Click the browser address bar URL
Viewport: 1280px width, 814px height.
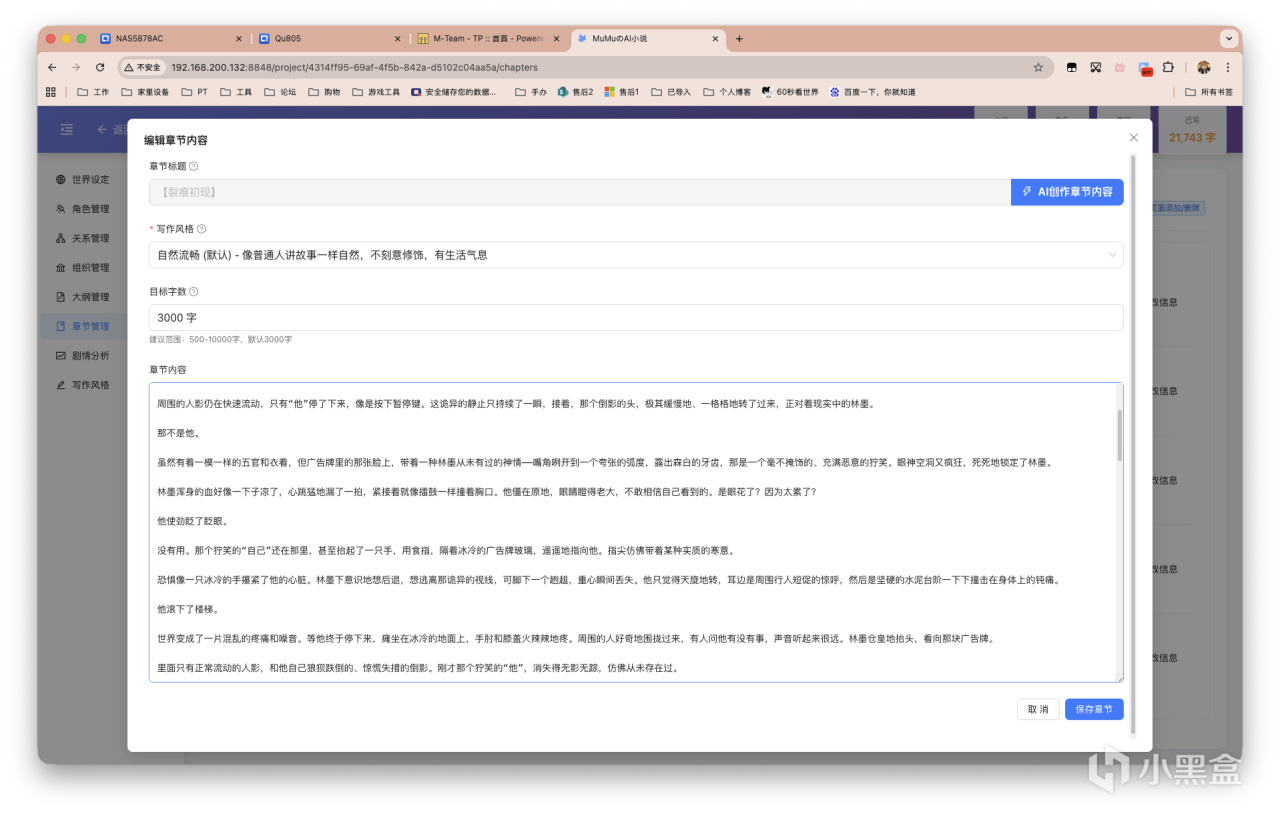click(354, 67)
